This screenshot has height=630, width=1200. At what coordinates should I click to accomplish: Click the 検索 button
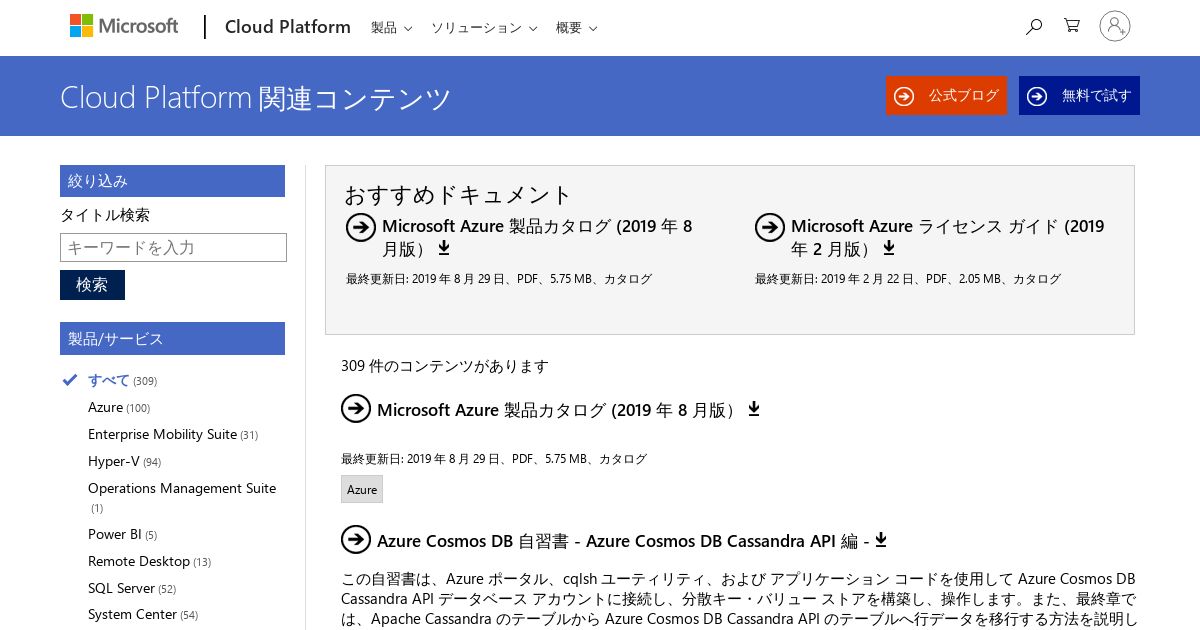tap(92, 285)
